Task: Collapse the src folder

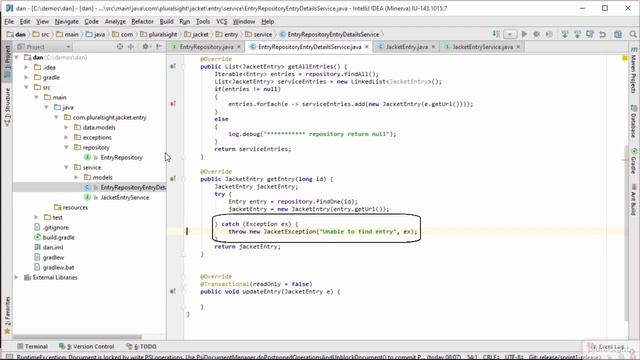Action: tap(27, 87)
